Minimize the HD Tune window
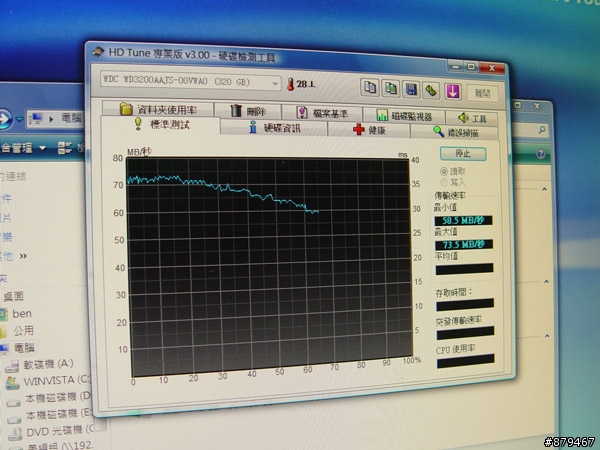The height and width of the screenshot is (450, 600). click(x=455, y=66)
